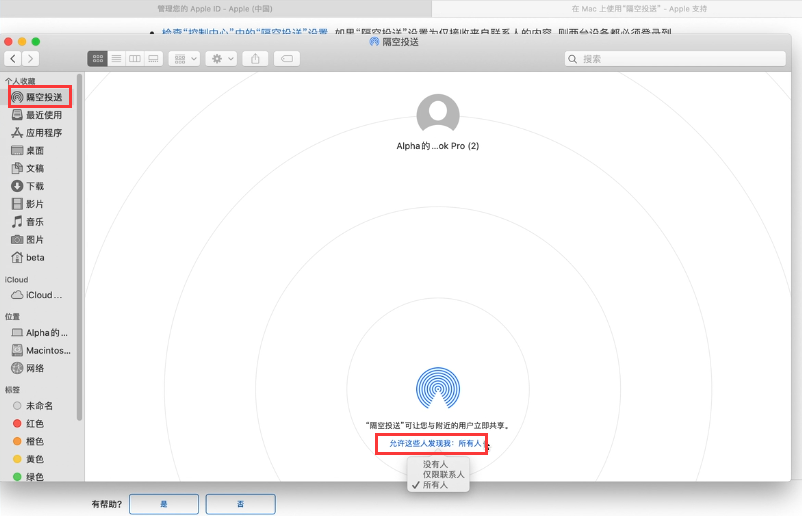Open the group-by arrangement dropdown
Screen dimensions: 802x516
[x=185, y=59]
